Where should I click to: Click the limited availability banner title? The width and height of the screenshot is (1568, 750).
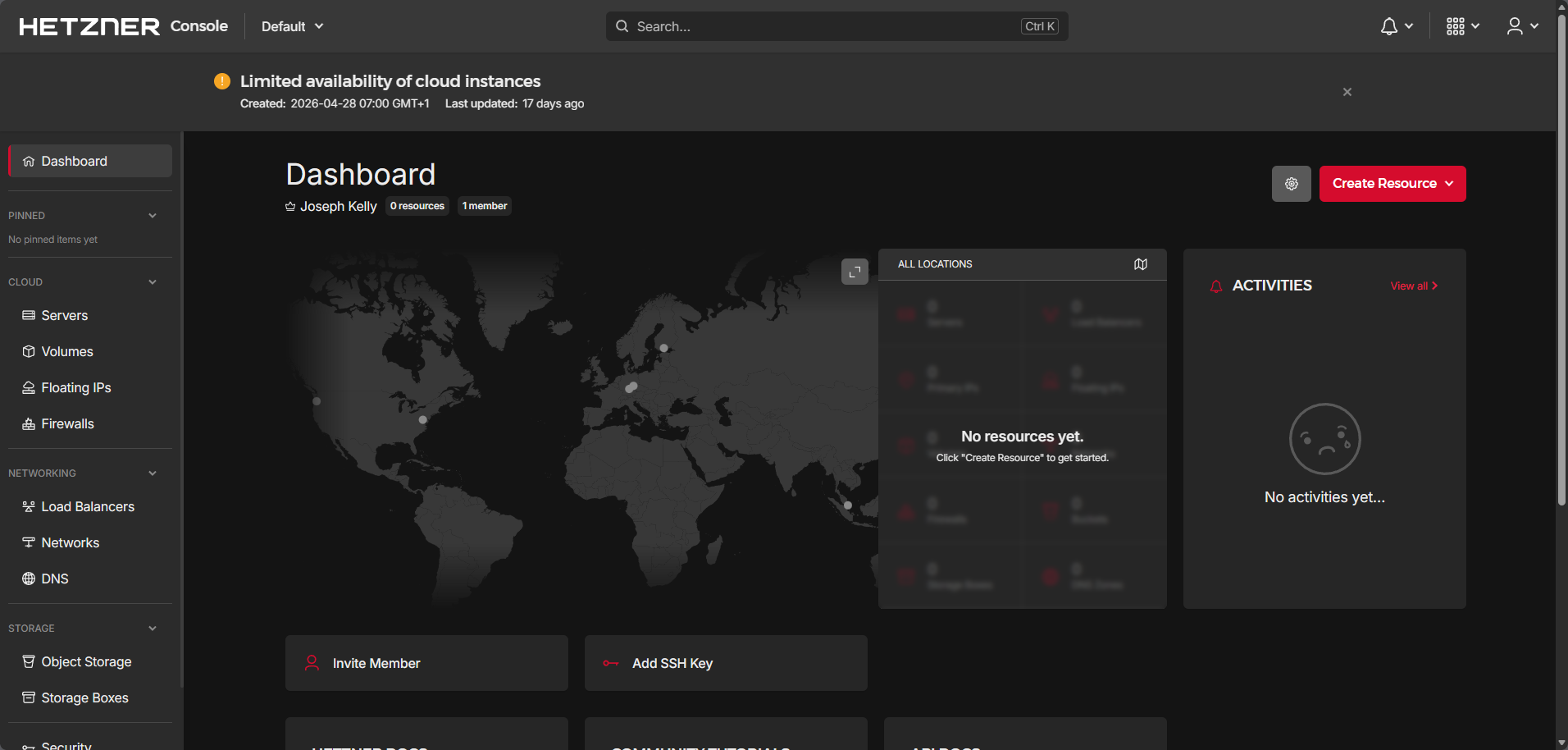coord(390,81)
